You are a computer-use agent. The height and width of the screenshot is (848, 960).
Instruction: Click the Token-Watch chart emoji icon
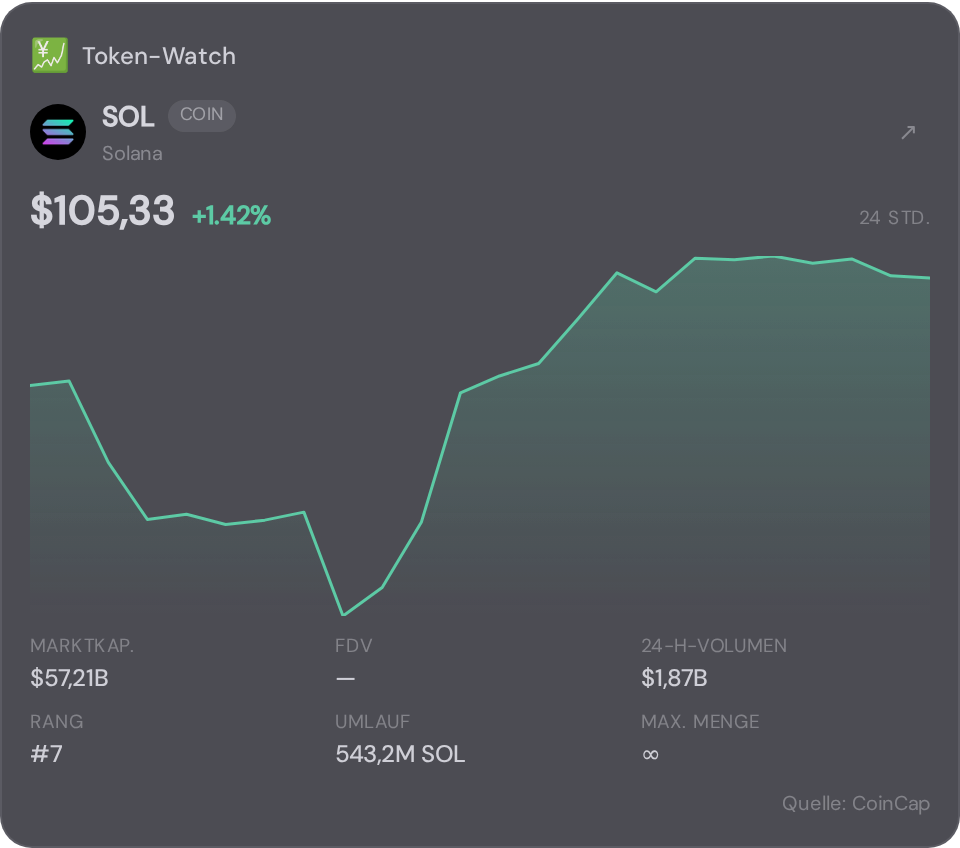(x=50, y=56)
